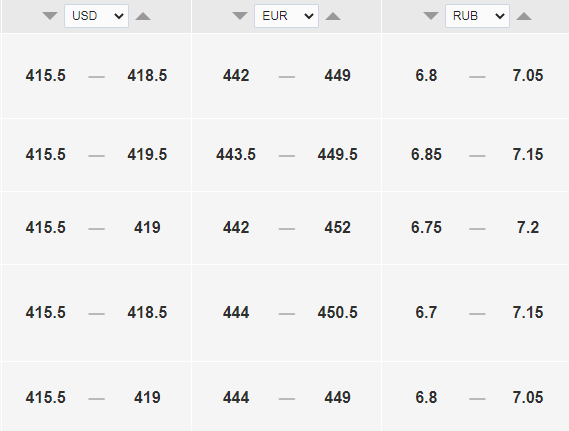Sort RUB column descending with down arrow
The height and width of the screenshot is (431, 569).
(x=431, y=16)
